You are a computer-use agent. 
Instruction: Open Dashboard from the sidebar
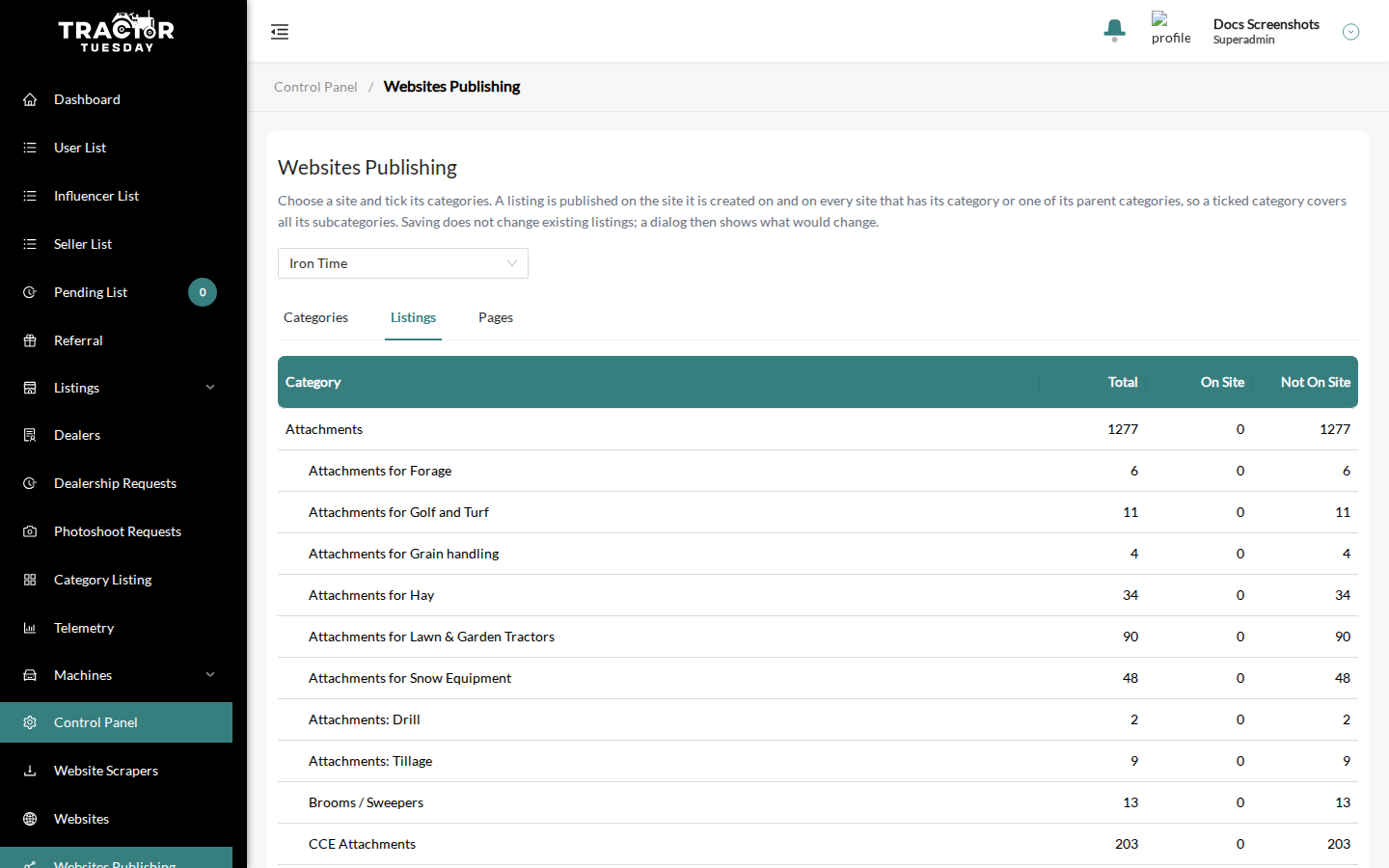point(116,99)
